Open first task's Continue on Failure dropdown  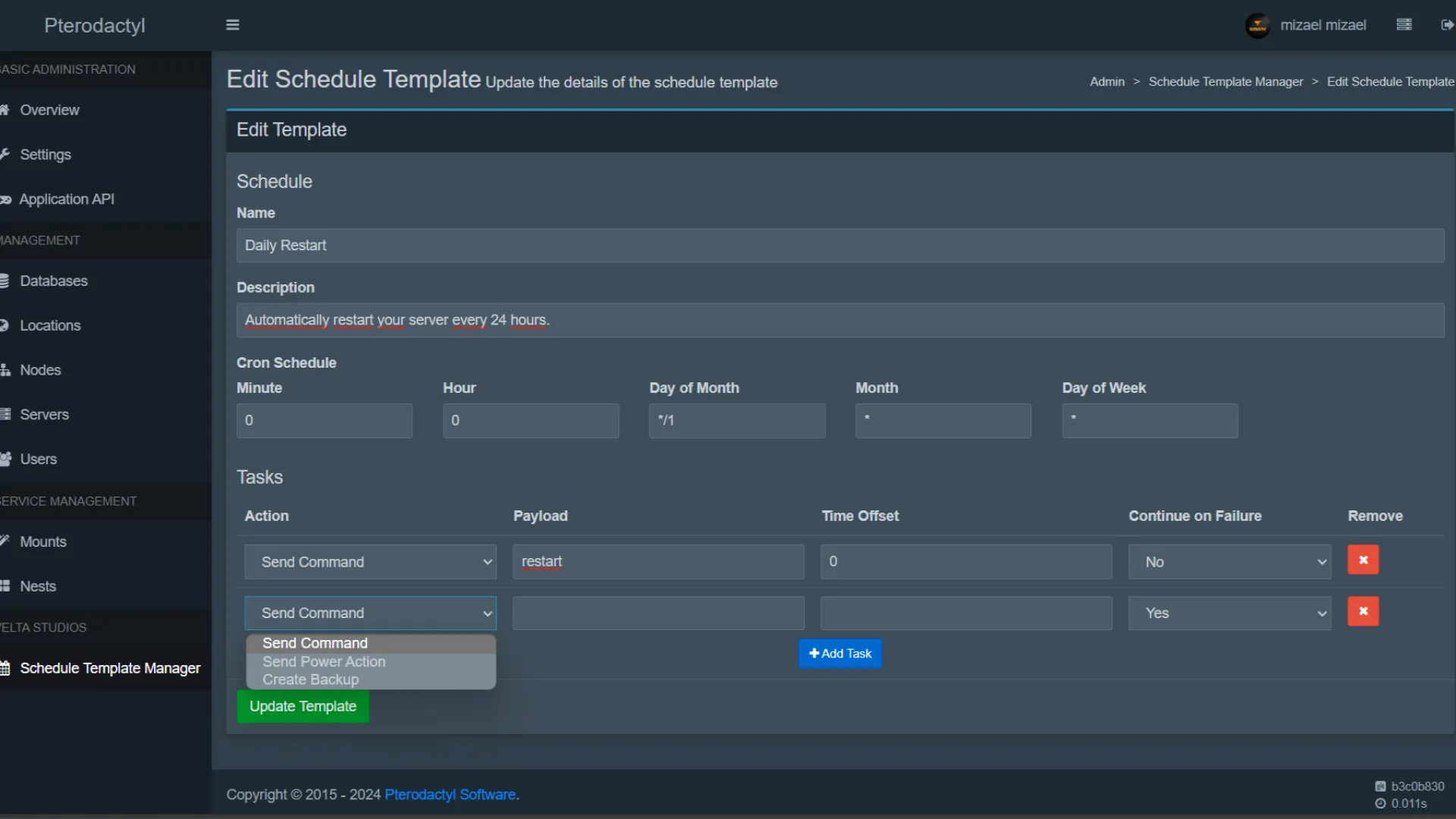1229,562
